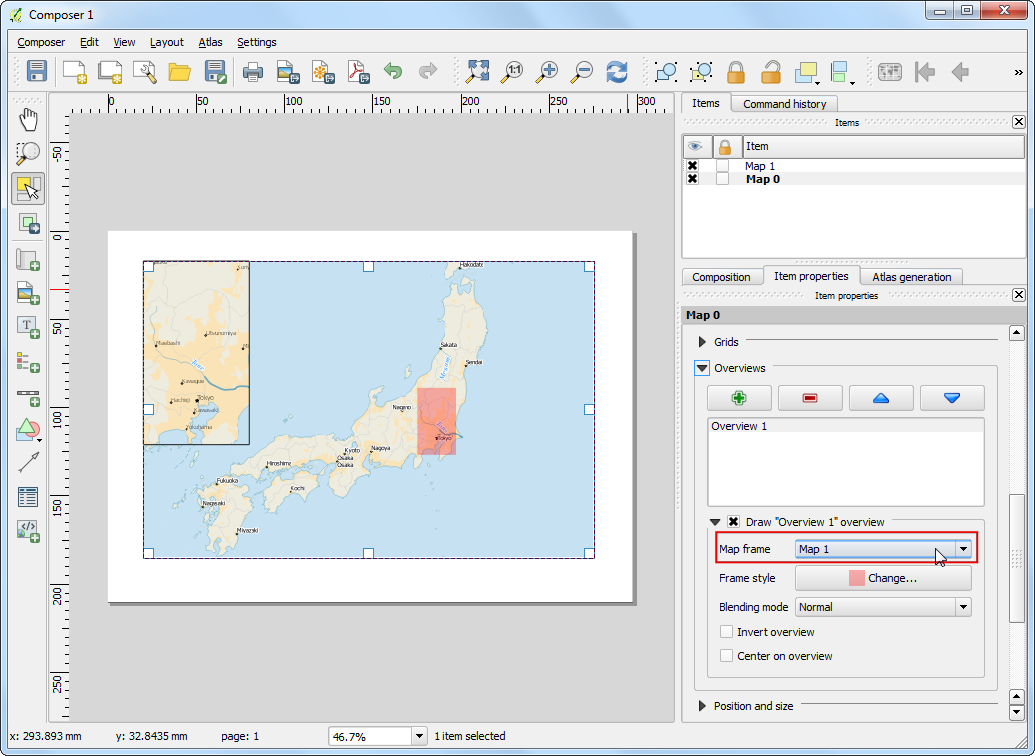Move the overview up with blue arrow

point(881,398)
